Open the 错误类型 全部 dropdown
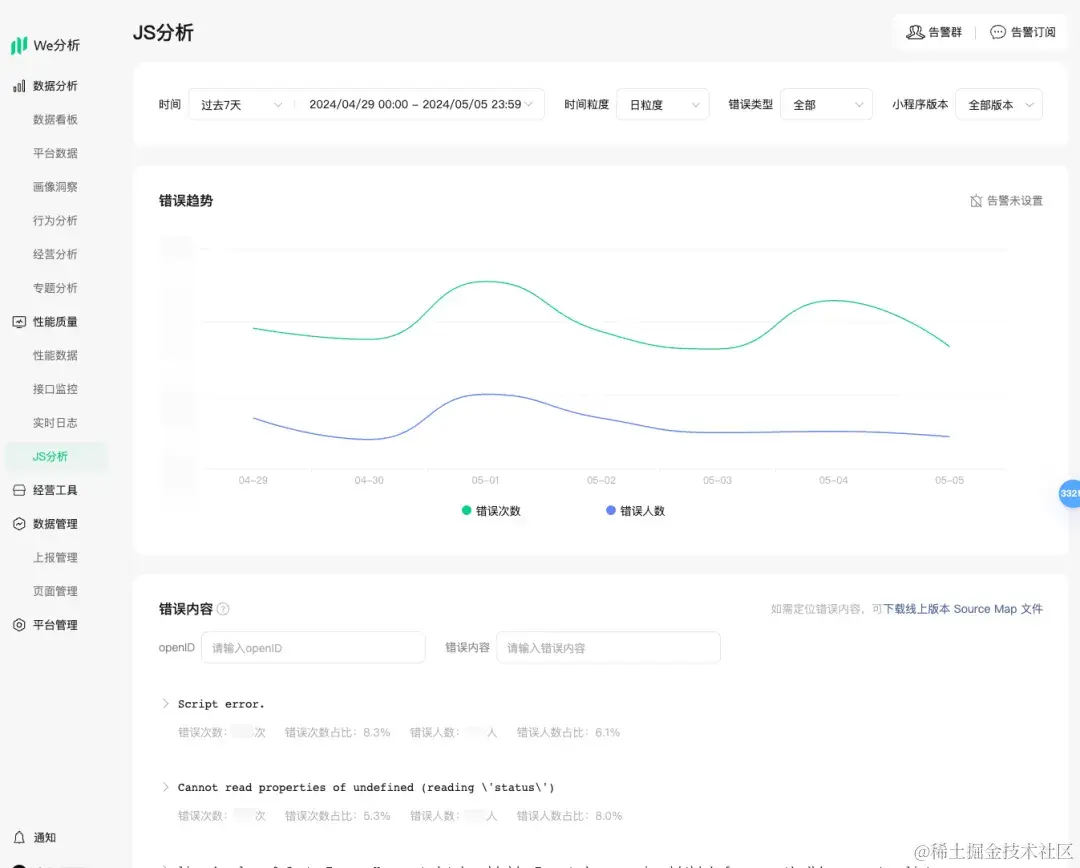Viewport: 1080px width, 868px height. [x=826, y=105]
